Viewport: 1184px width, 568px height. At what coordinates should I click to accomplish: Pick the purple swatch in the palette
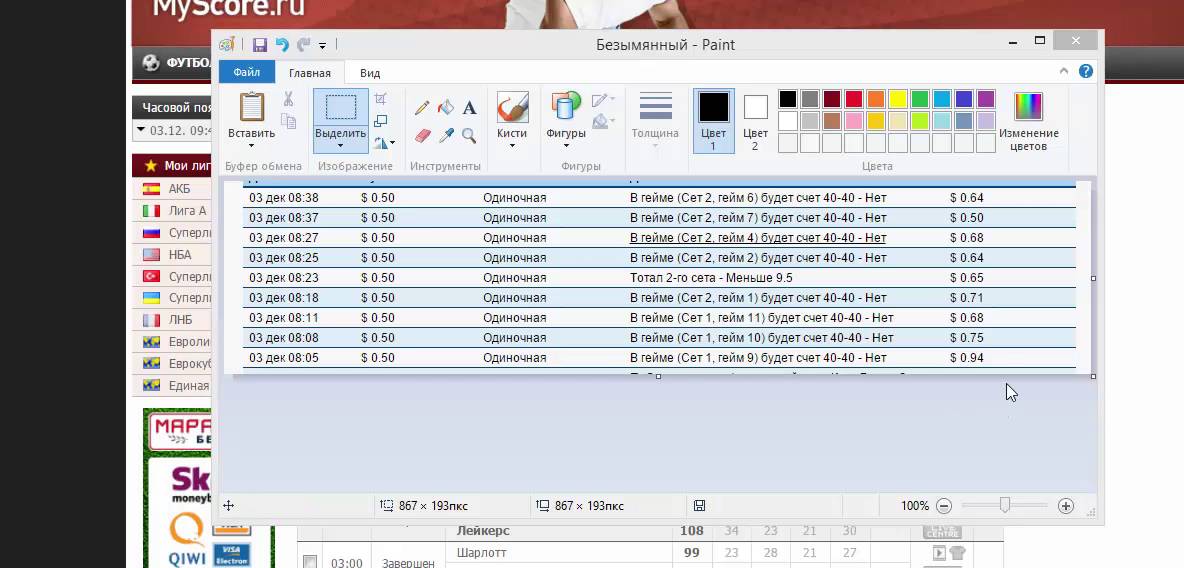click(x=985, y=99)
